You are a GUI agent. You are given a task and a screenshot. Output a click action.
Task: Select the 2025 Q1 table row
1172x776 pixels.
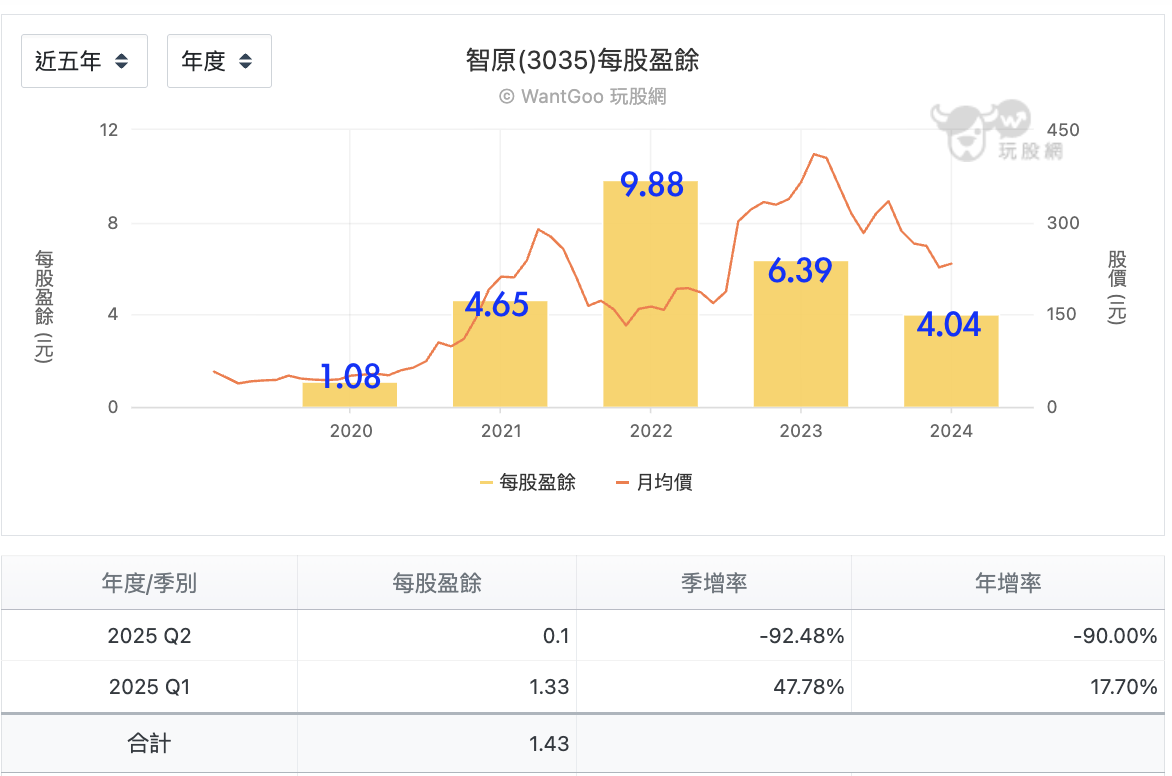[x=583, y=686]
